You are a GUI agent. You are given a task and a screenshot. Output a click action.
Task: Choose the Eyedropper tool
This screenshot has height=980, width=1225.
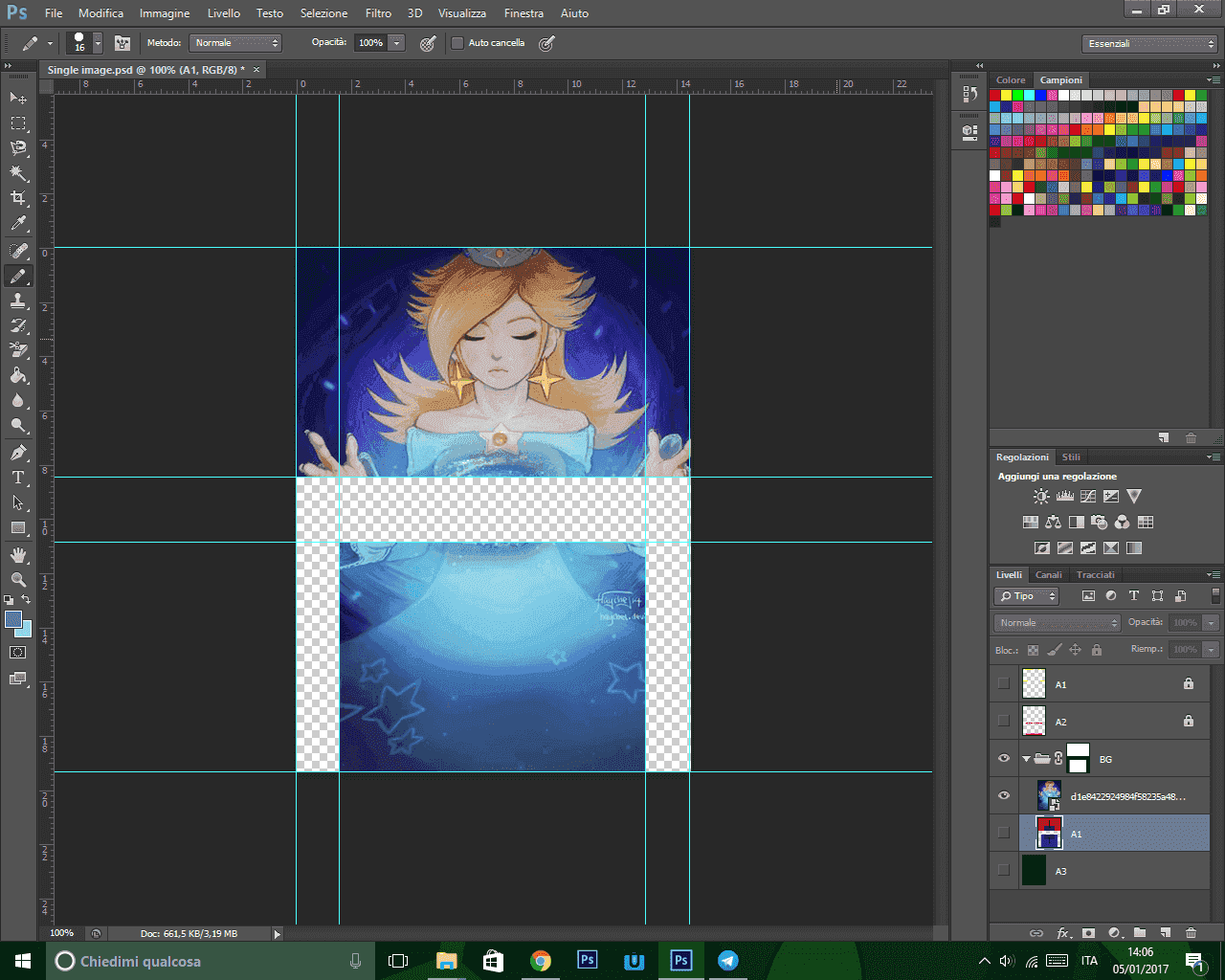point(18,224)
